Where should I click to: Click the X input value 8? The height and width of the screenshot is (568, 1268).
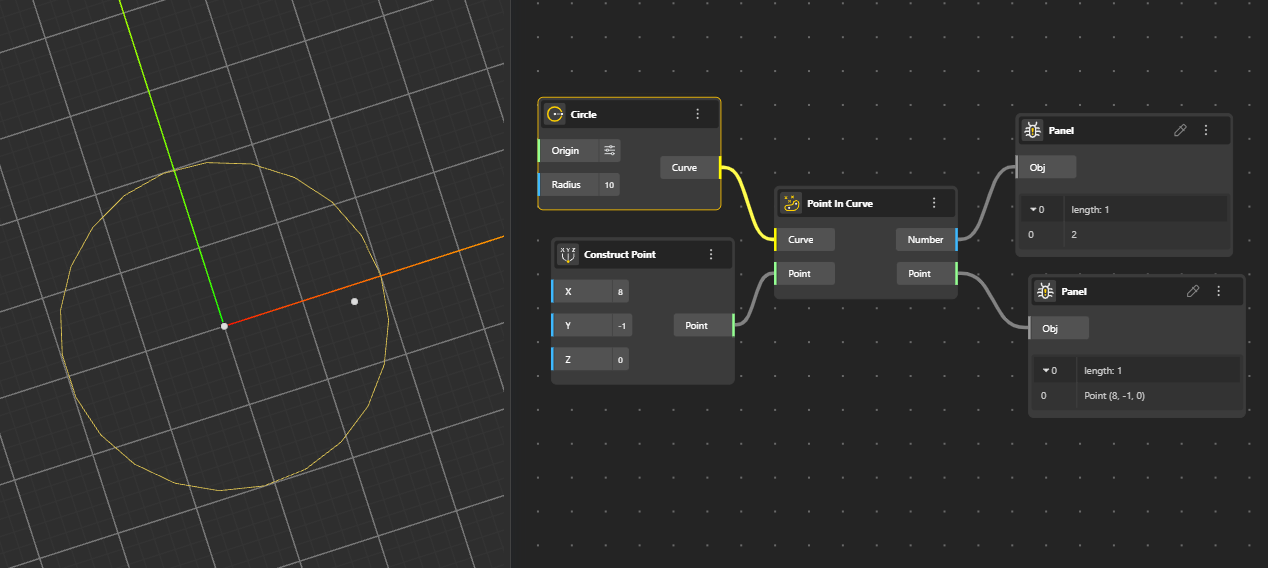pyautogui.click(x=620, y=292)
